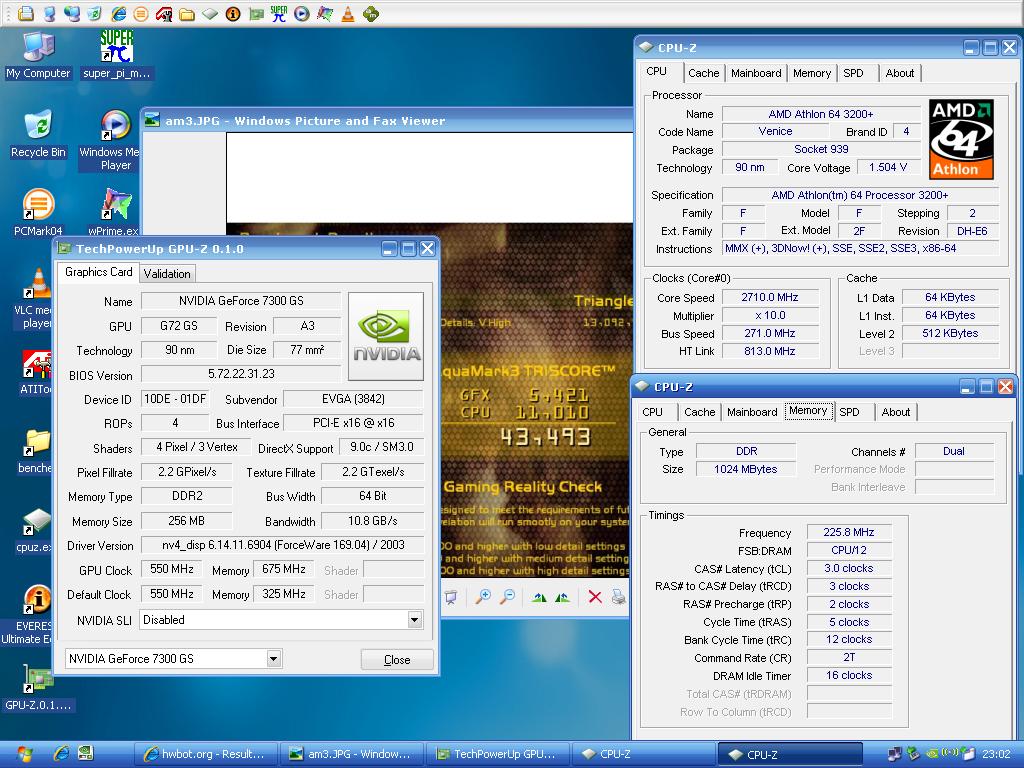This screenshot has width=1024, height=768.
Task: Click the Subvendor EVGA (3842) field
Action: coord(353,399)
